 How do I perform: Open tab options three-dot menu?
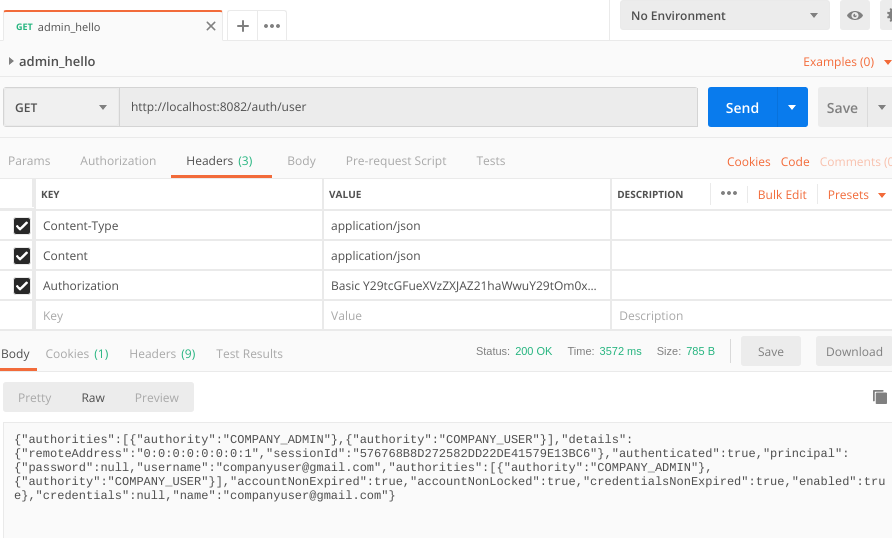click(272, 26)
